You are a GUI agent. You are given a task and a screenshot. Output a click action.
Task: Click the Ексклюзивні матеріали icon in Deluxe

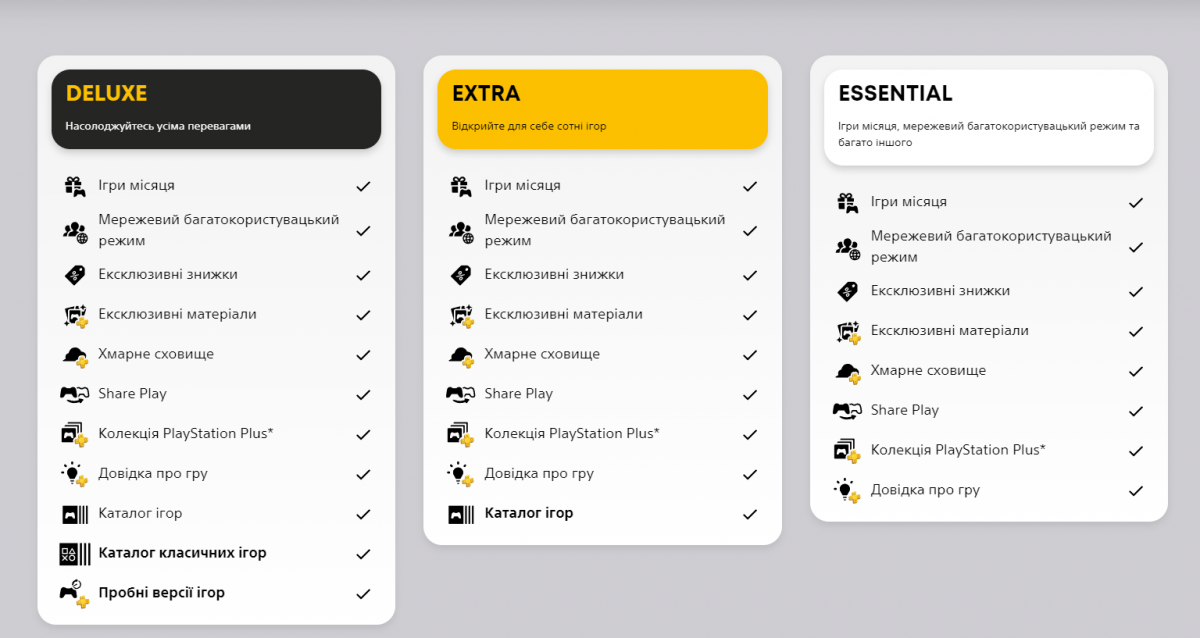click(x=75, y=315)
